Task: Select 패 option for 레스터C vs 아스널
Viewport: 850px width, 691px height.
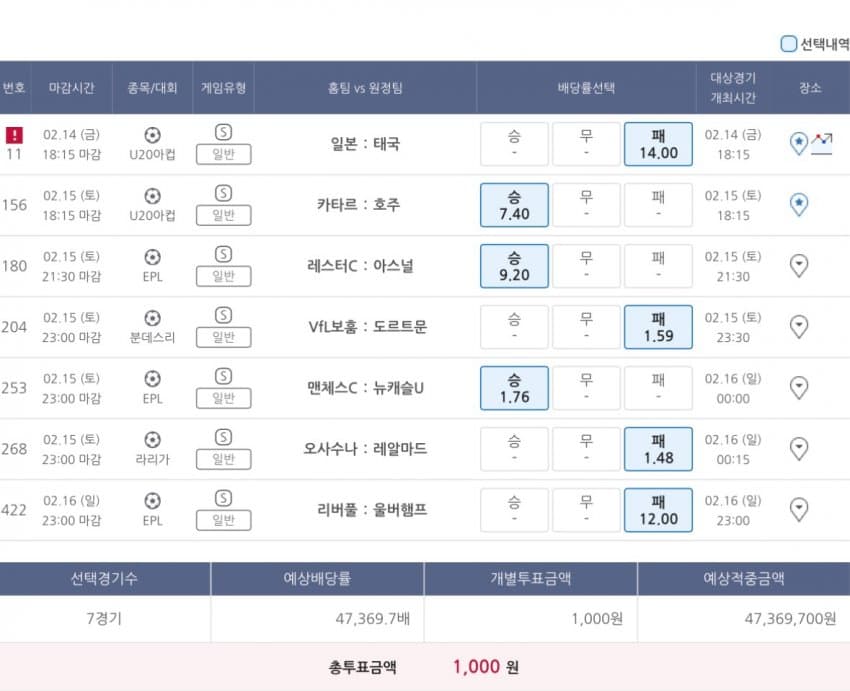Action: (658, 266)
